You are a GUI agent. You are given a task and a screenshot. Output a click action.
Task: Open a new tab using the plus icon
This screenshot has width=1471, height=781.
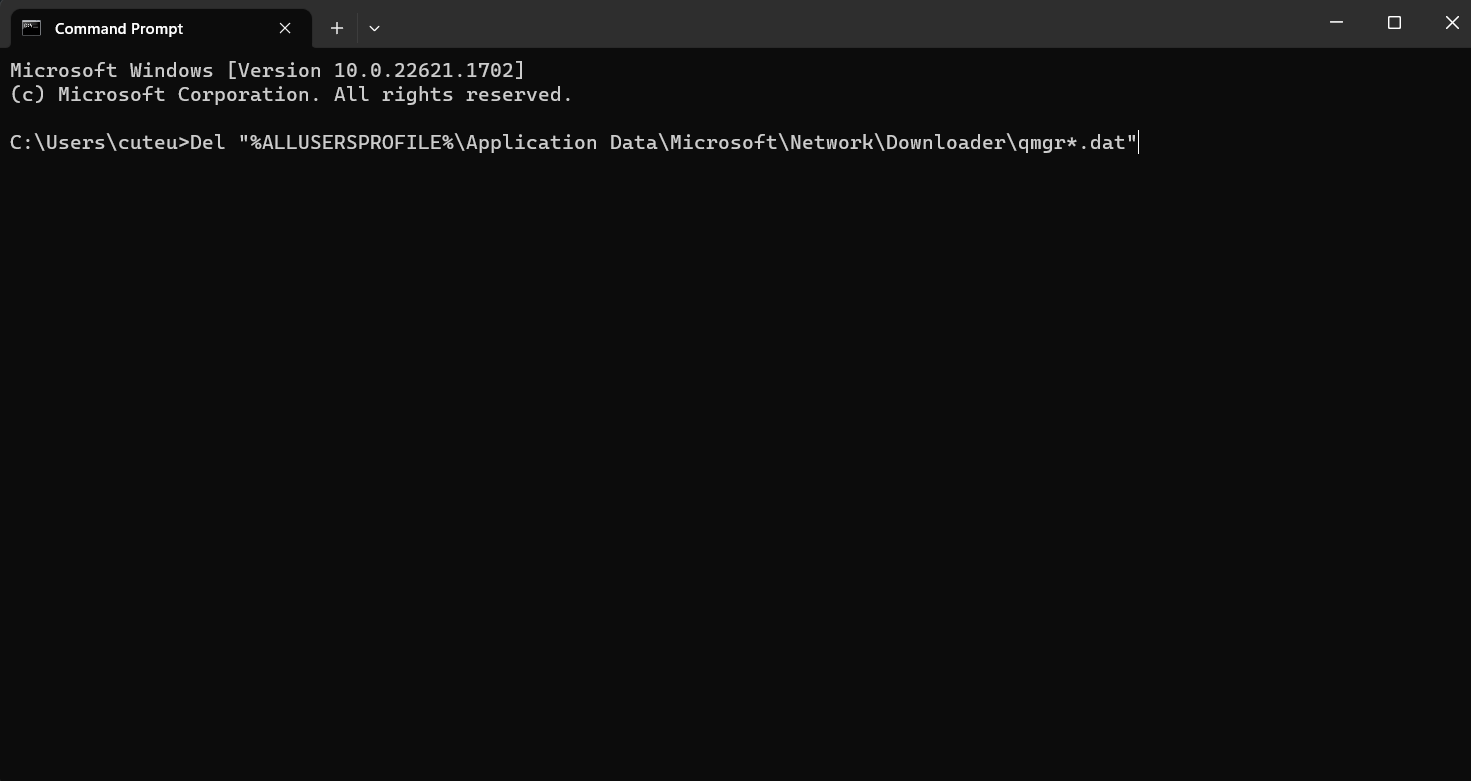[337, 28]
